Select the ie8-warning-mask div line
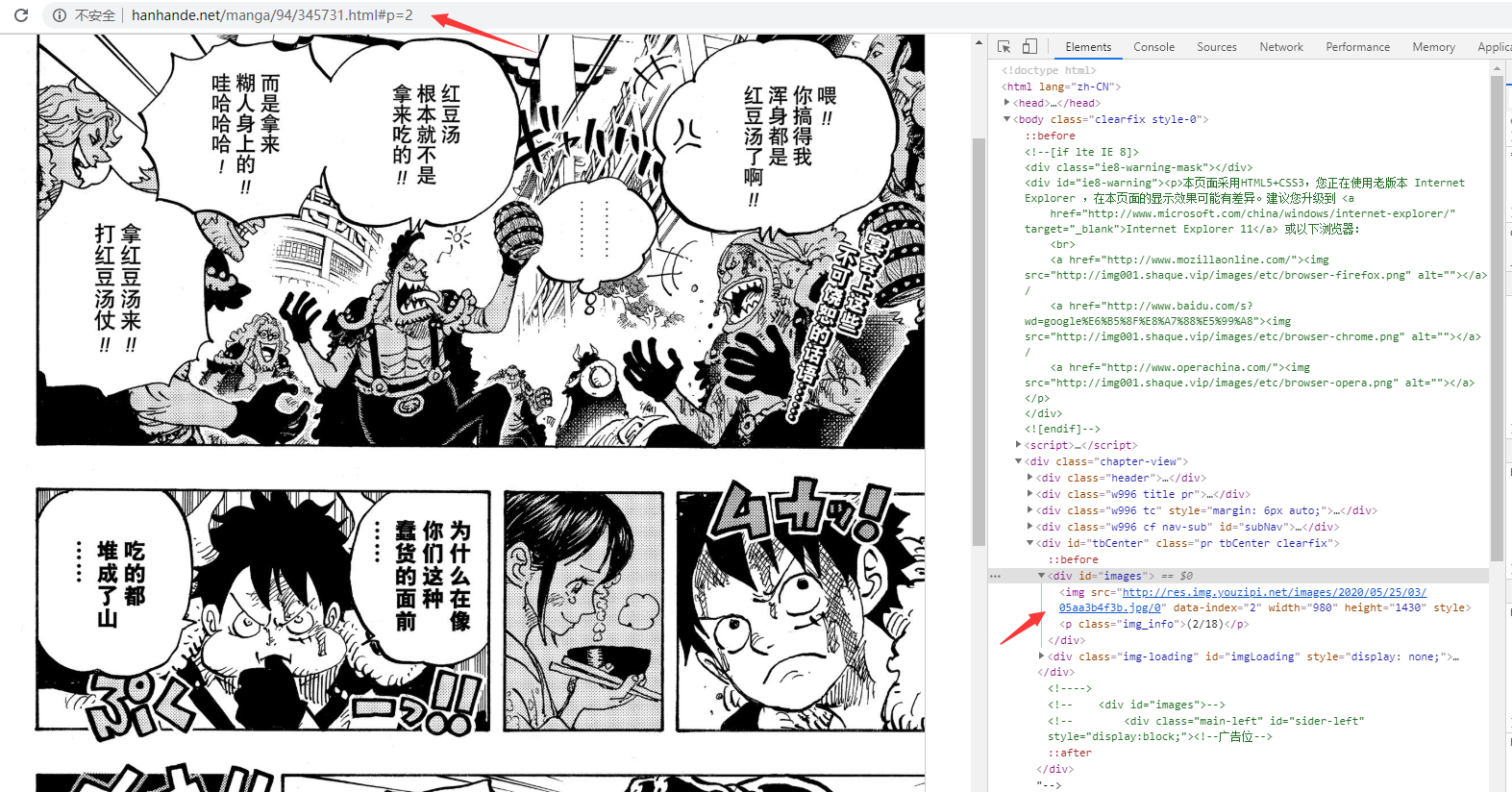This screenshot has height=792, width=1512. tap(1138, 167)
